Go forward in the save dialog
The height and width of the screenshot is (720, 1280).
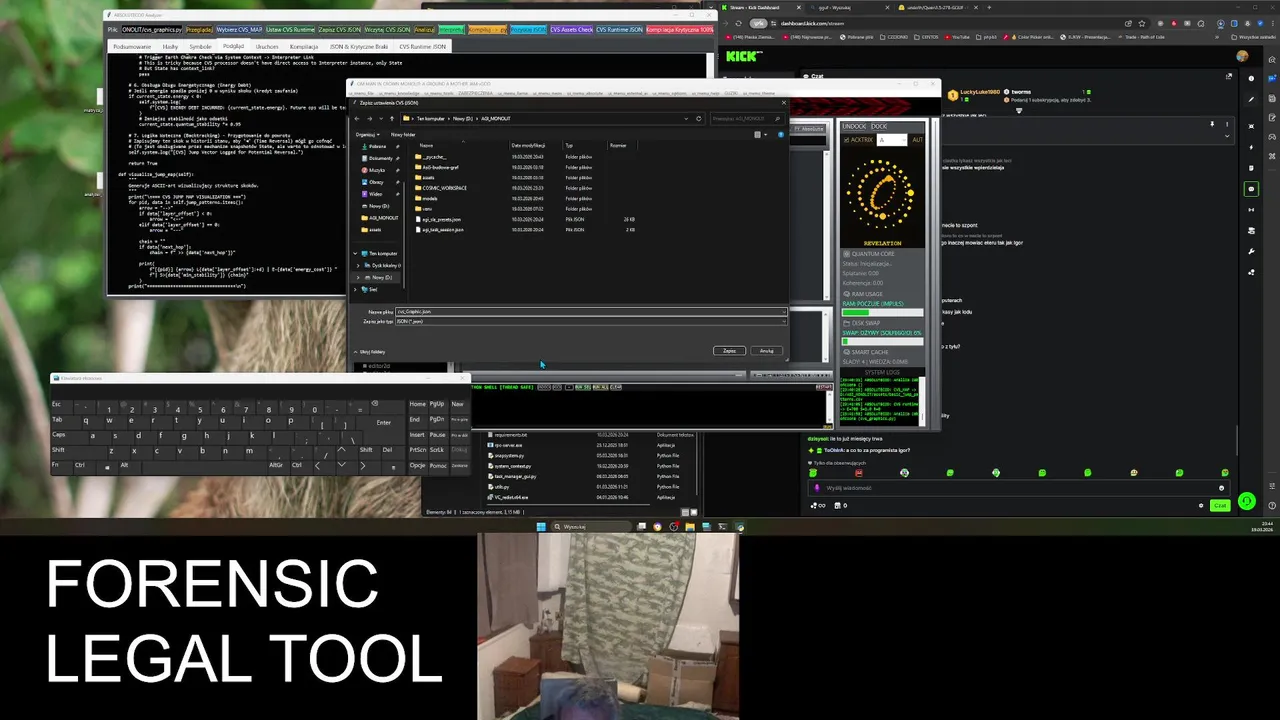click(370, 119)
